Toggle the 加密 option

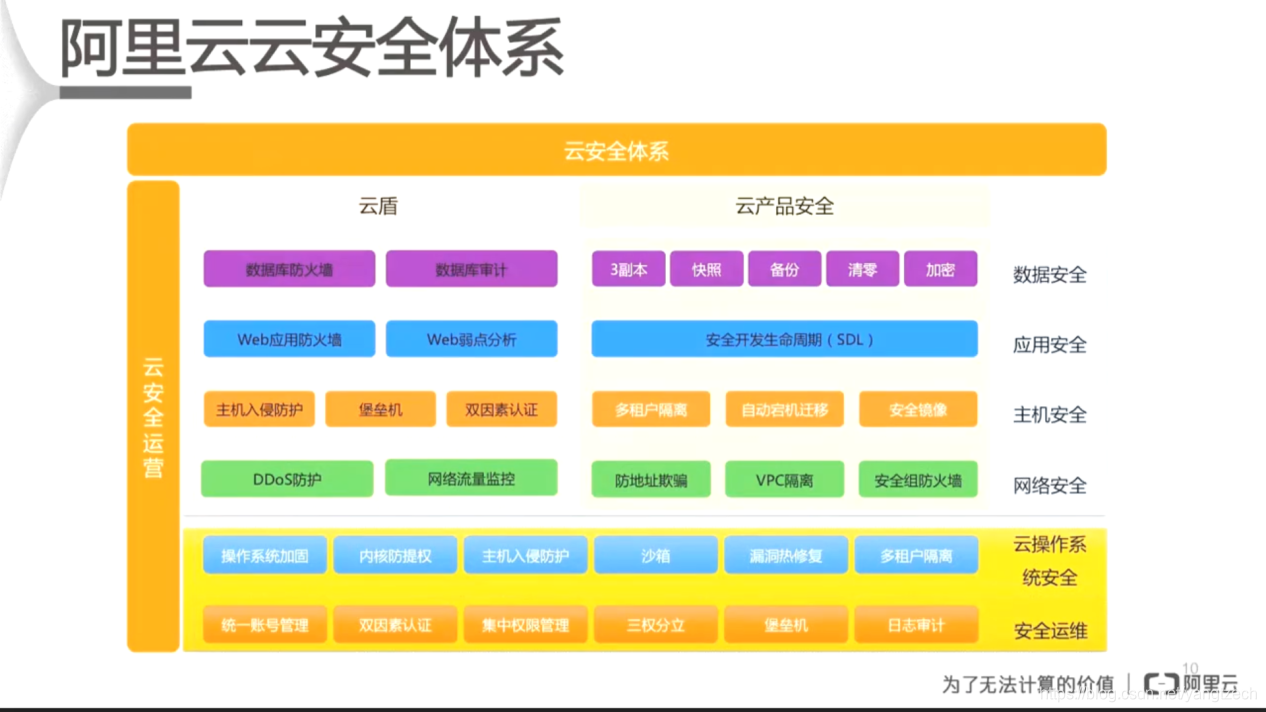(x=940, y=269)
